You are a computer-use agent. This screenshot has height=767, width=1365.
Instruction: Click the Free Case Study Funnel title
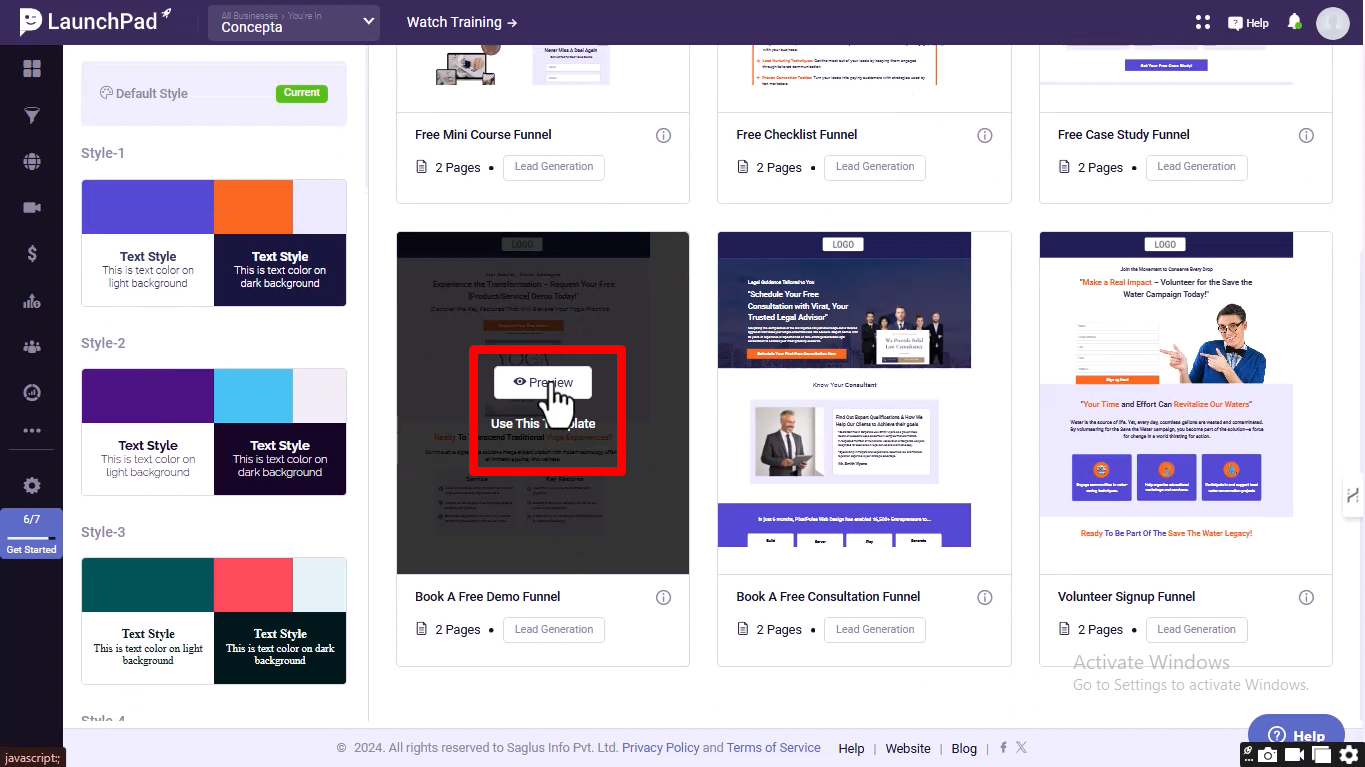point(1124,135)
